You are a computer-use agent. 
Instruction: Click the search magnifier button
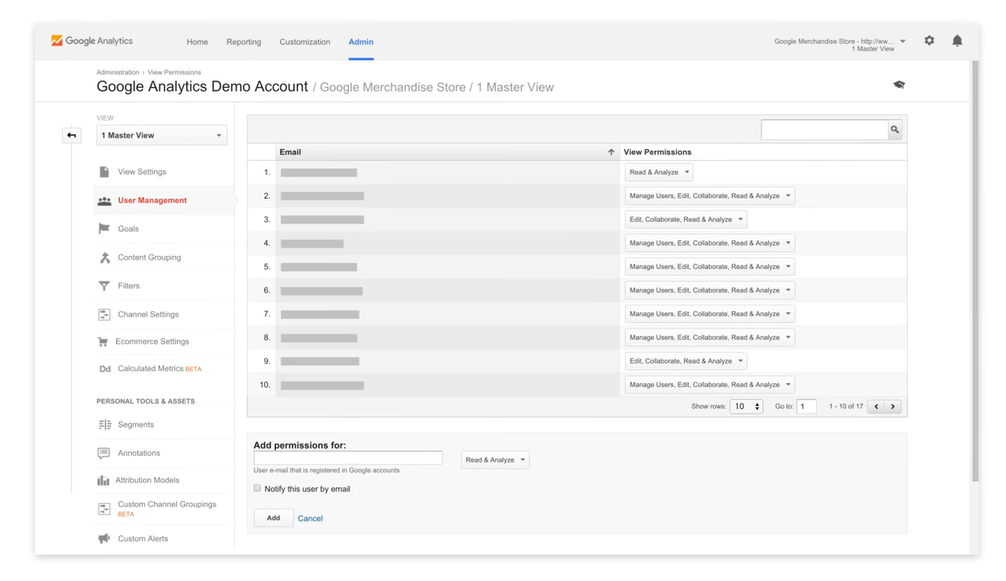894,130
